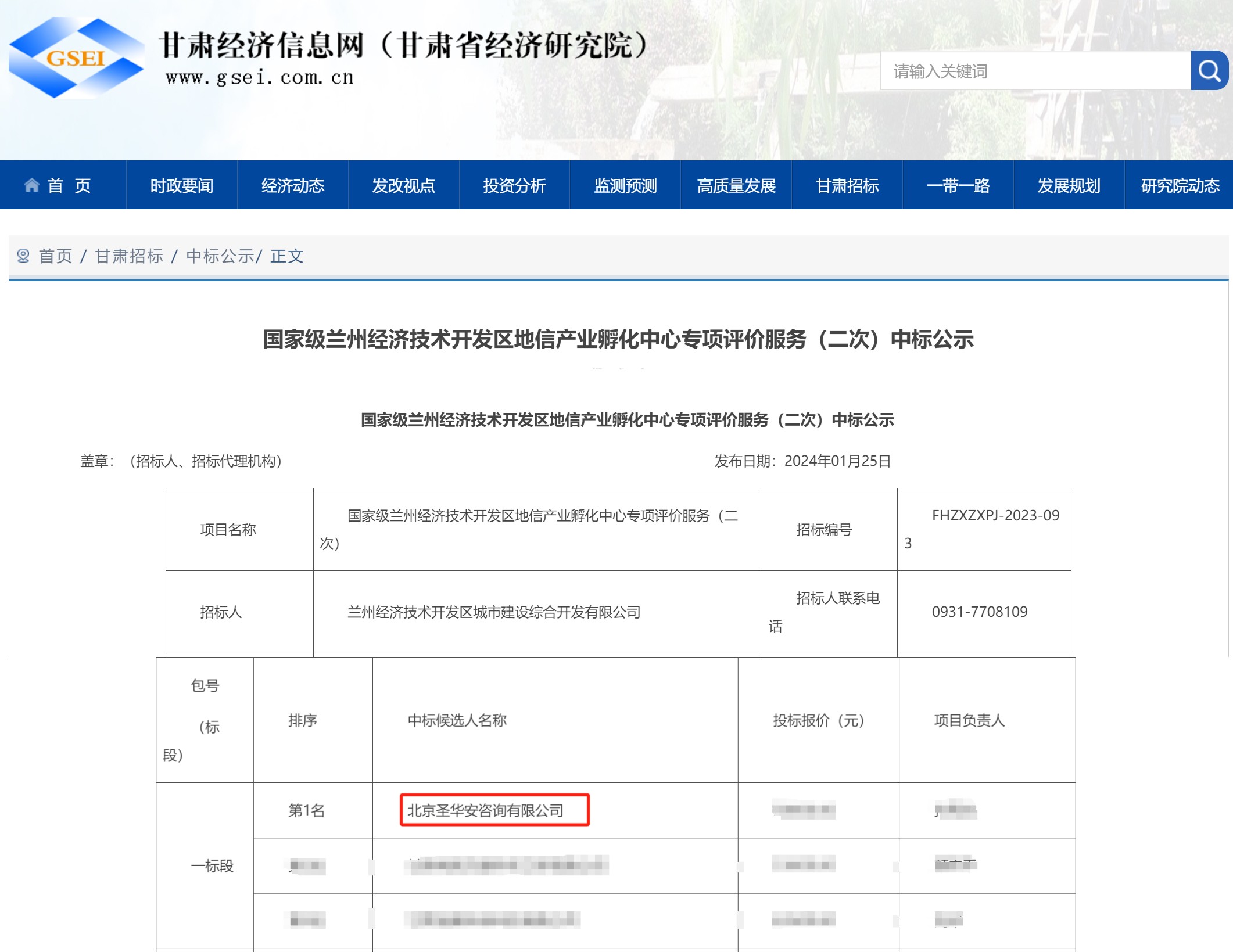The height and width of the screenshot is (952, 1233).
Task: Click the main article headline
Action: (x=618, y=339)
